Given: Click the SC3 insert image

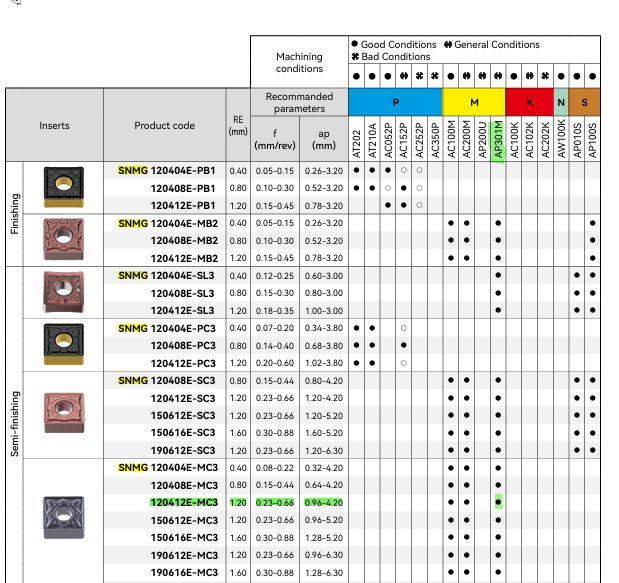Looking at the screenshot, I should (x=64, y=412).
